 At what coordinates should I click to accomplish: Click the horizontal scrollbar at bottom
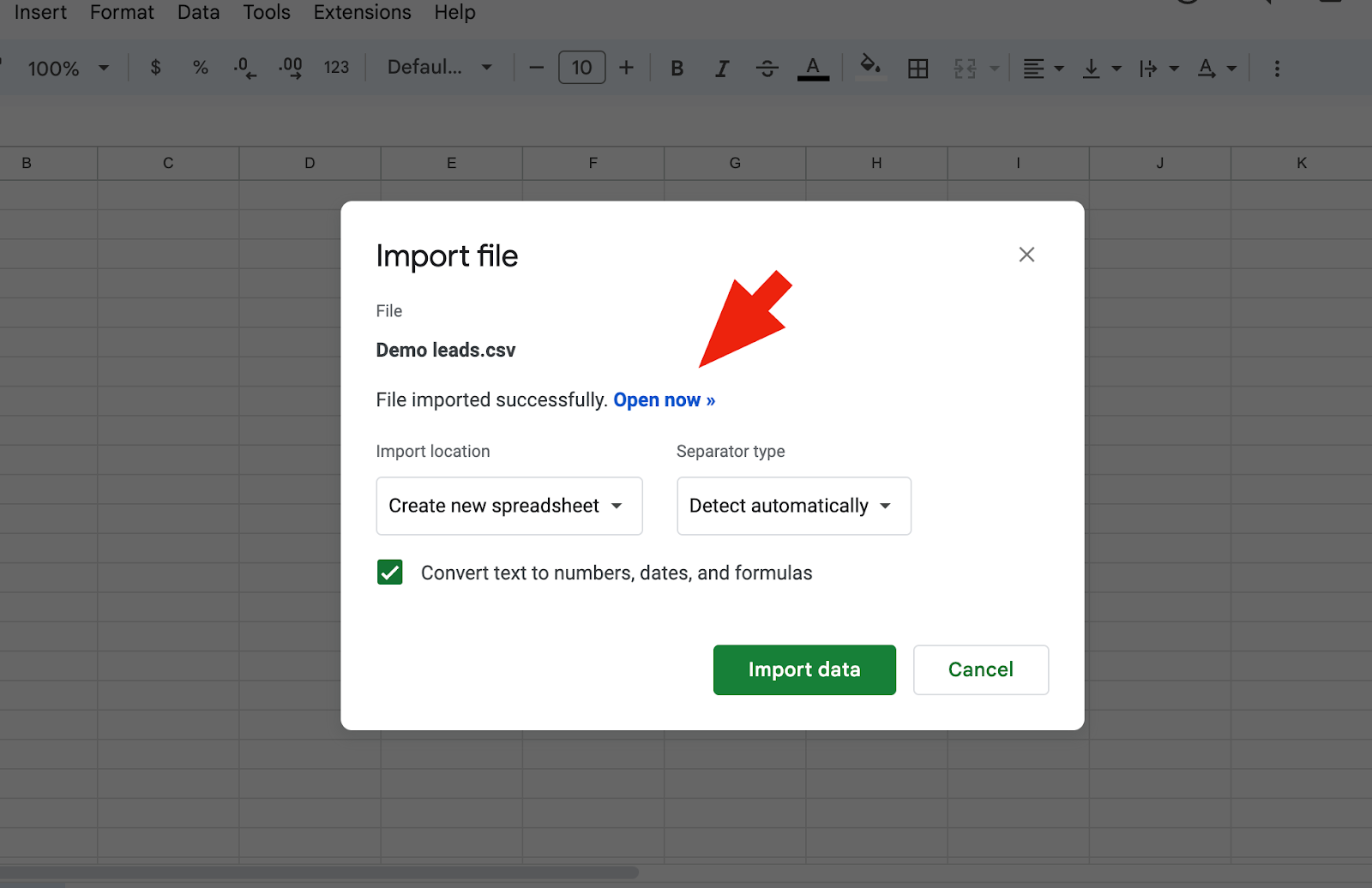319,873
